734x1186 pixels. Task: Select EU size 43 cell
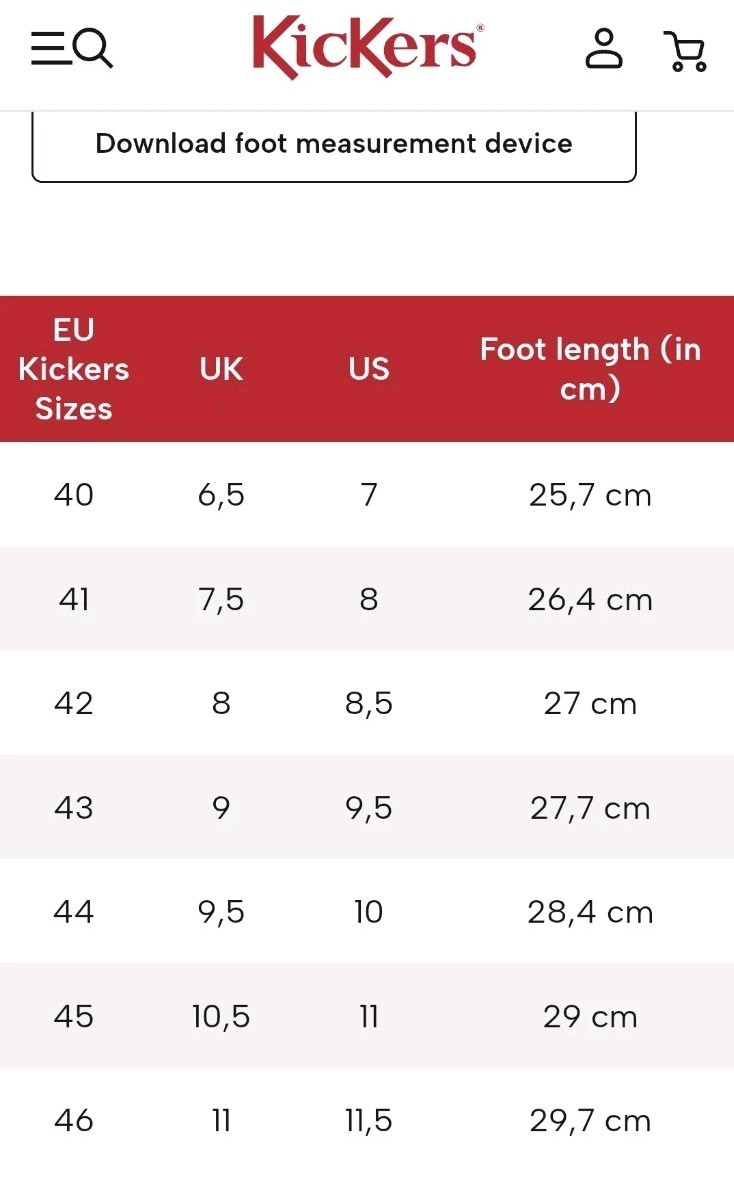73,808
